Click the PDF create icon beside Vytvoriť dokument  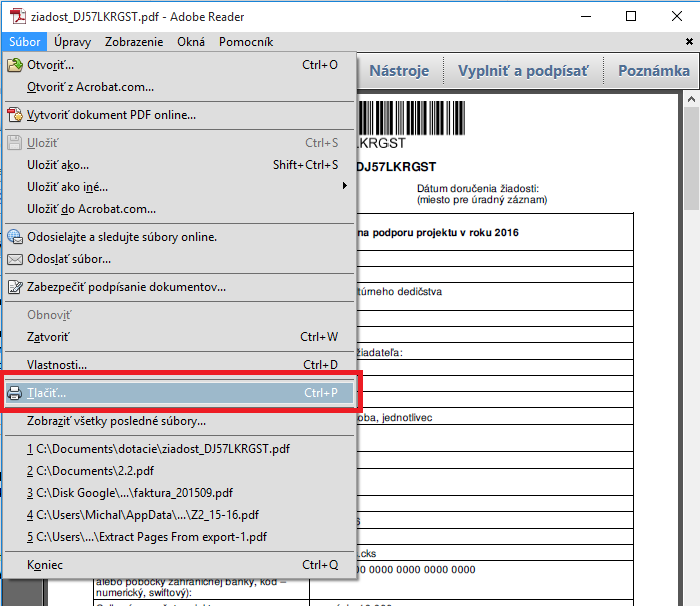(15, 115)
